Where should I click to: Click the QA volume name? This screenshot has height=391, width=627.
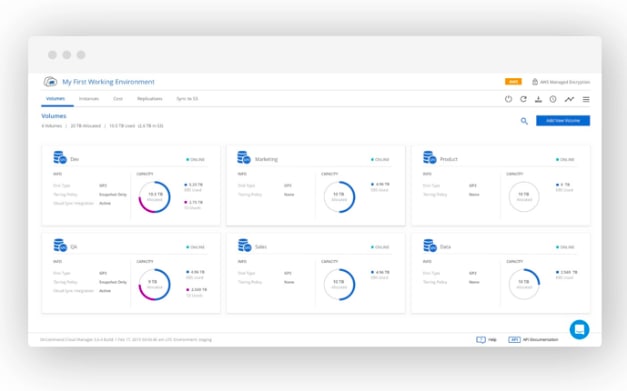pos(74,247)
